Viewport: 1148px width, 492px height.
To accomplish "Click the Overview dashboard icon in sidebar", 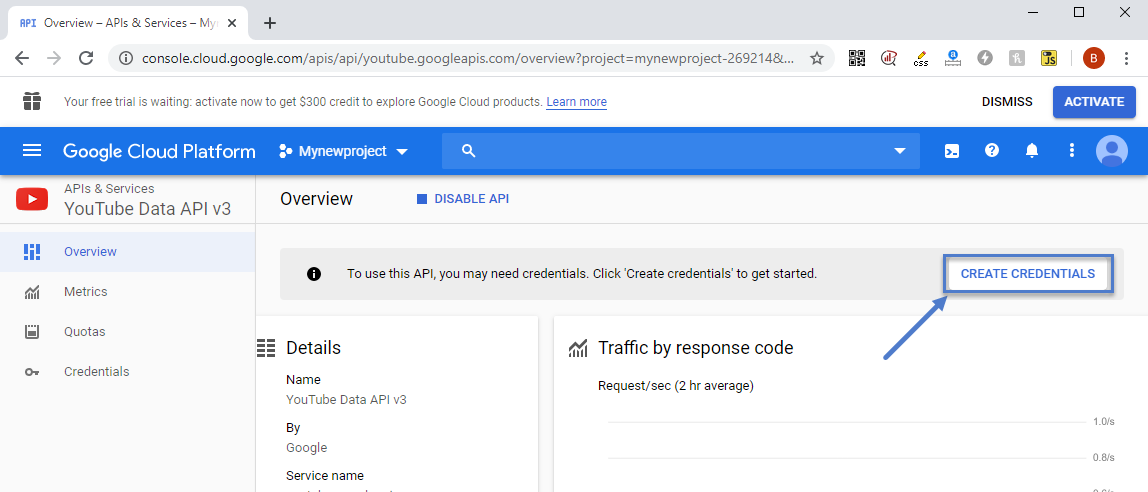I will coord(31,252).
